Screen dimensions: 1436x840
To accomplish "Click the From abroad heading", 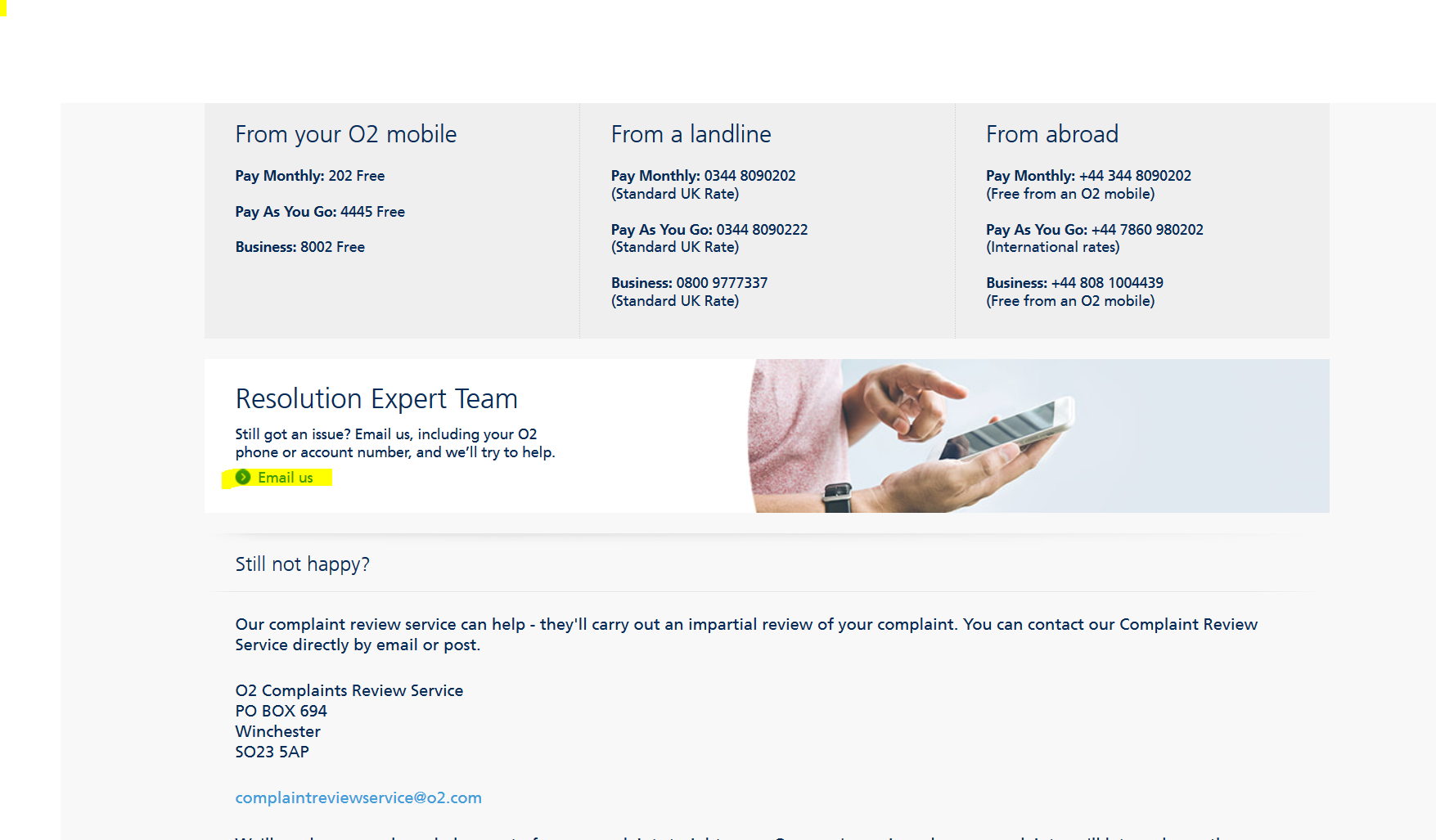I will tap(1052, 134).
